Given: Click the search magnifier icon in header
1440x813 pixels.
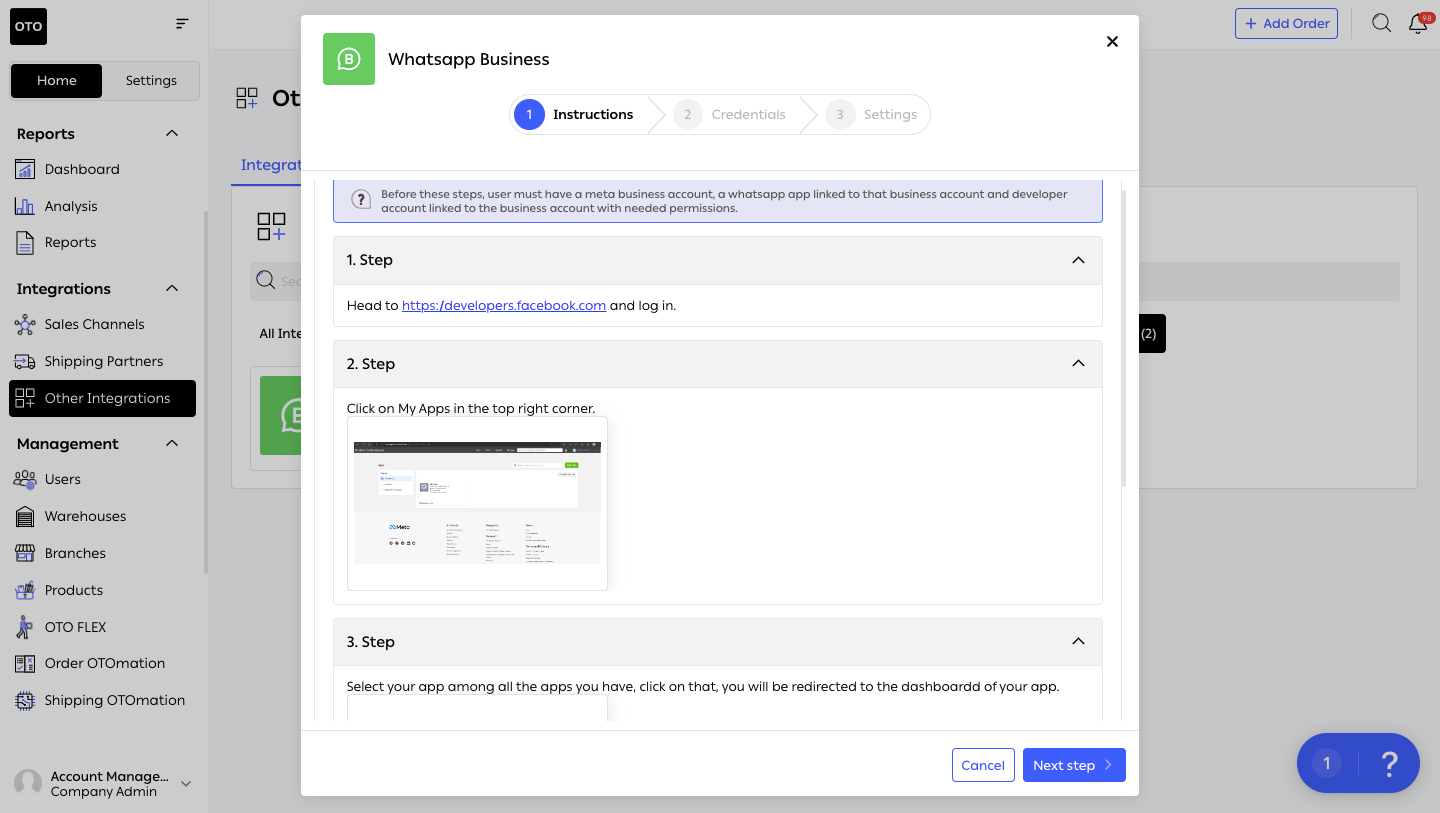Looking at the screenshot, I should click(1381, 23).
